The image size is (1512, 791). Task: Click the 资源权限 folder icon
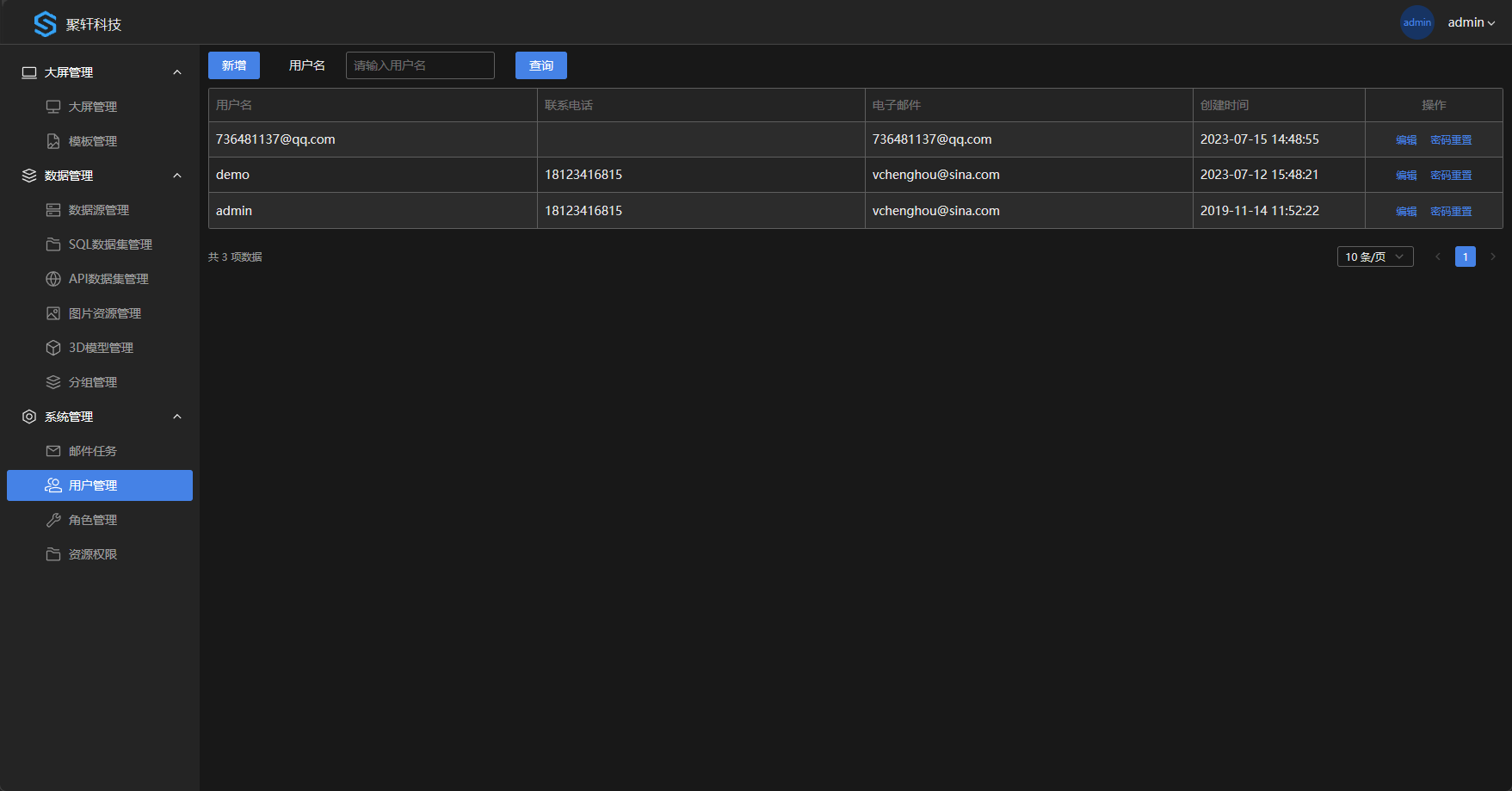tap(53, 554)
